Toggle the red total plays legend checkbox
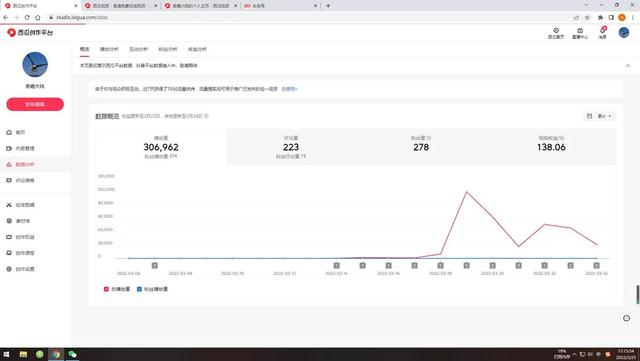Image resolution: width=640 pixels, height=361 pixels. 106,289
